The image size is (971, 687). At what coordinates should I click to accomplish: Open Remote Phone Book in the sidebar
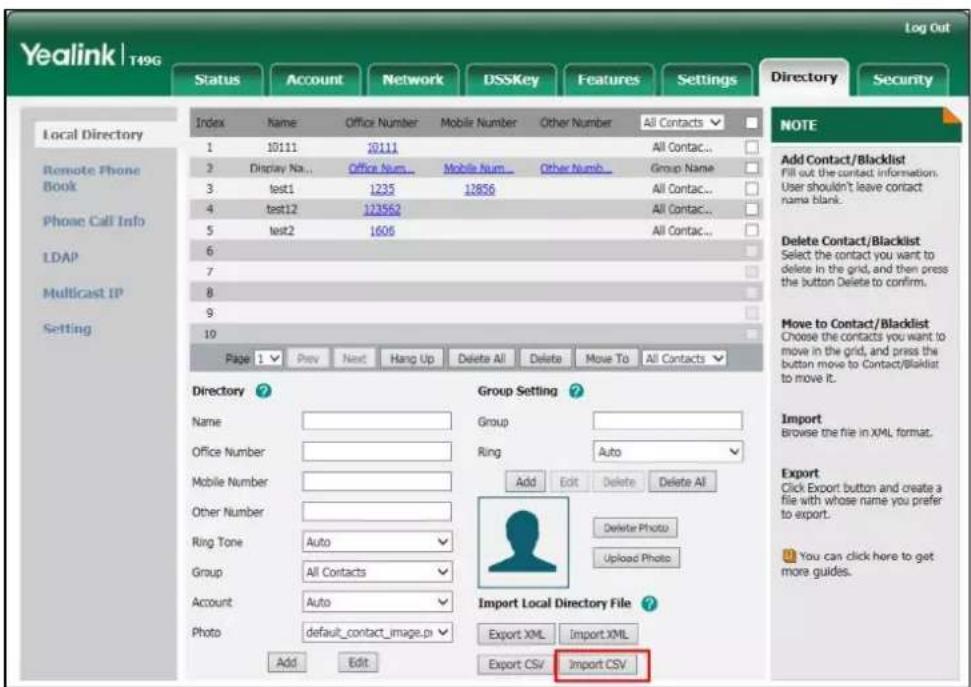[x=91, y=178]
